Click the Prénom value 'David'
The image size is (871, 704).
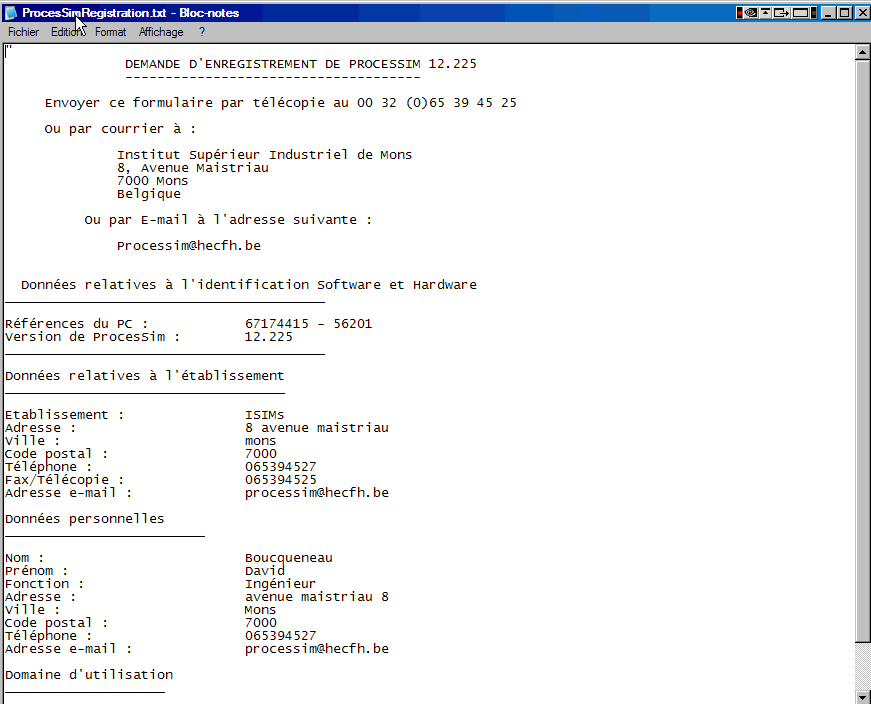(x=265, y=571)
